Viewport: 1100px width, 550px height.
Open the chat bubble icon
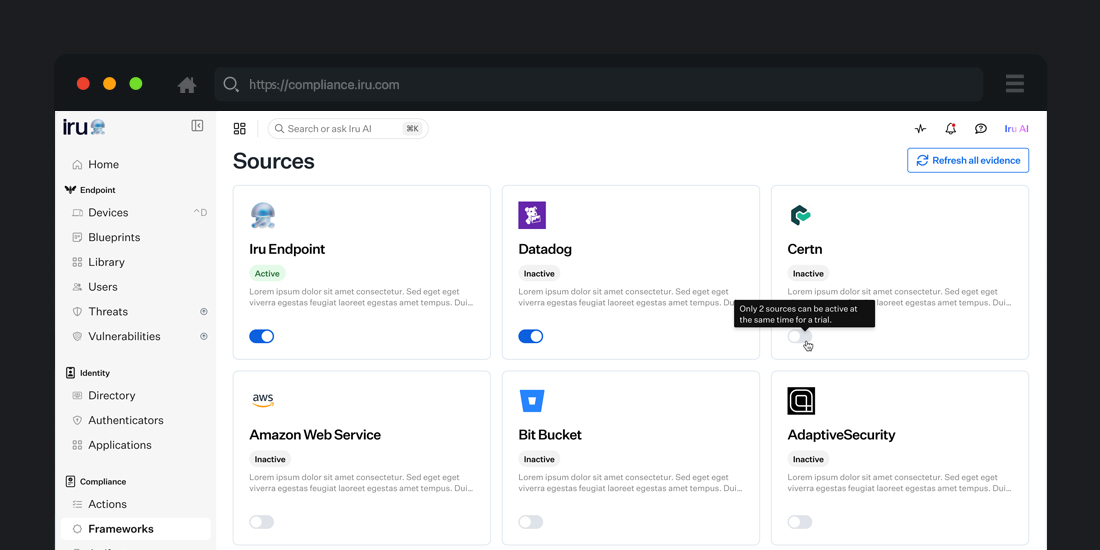(x=981, y=128)
